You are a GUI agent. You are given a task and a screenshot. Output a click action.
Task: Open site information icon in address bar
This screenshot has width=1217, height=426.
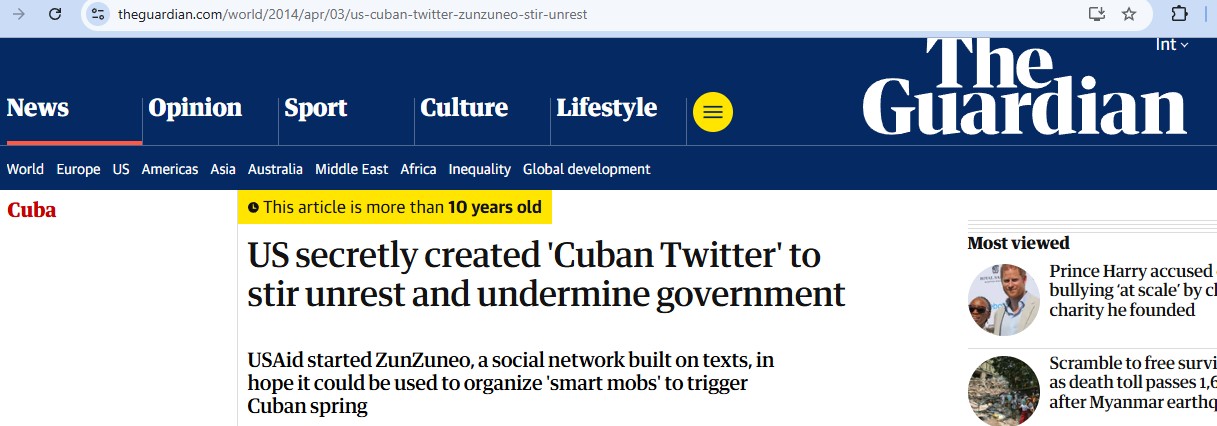click(x=97, y=14)
